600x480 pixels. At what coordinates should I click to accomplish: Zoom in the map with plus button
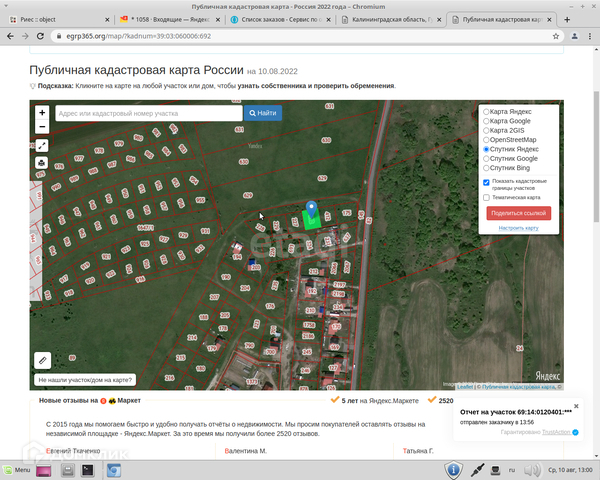(42, 113)
